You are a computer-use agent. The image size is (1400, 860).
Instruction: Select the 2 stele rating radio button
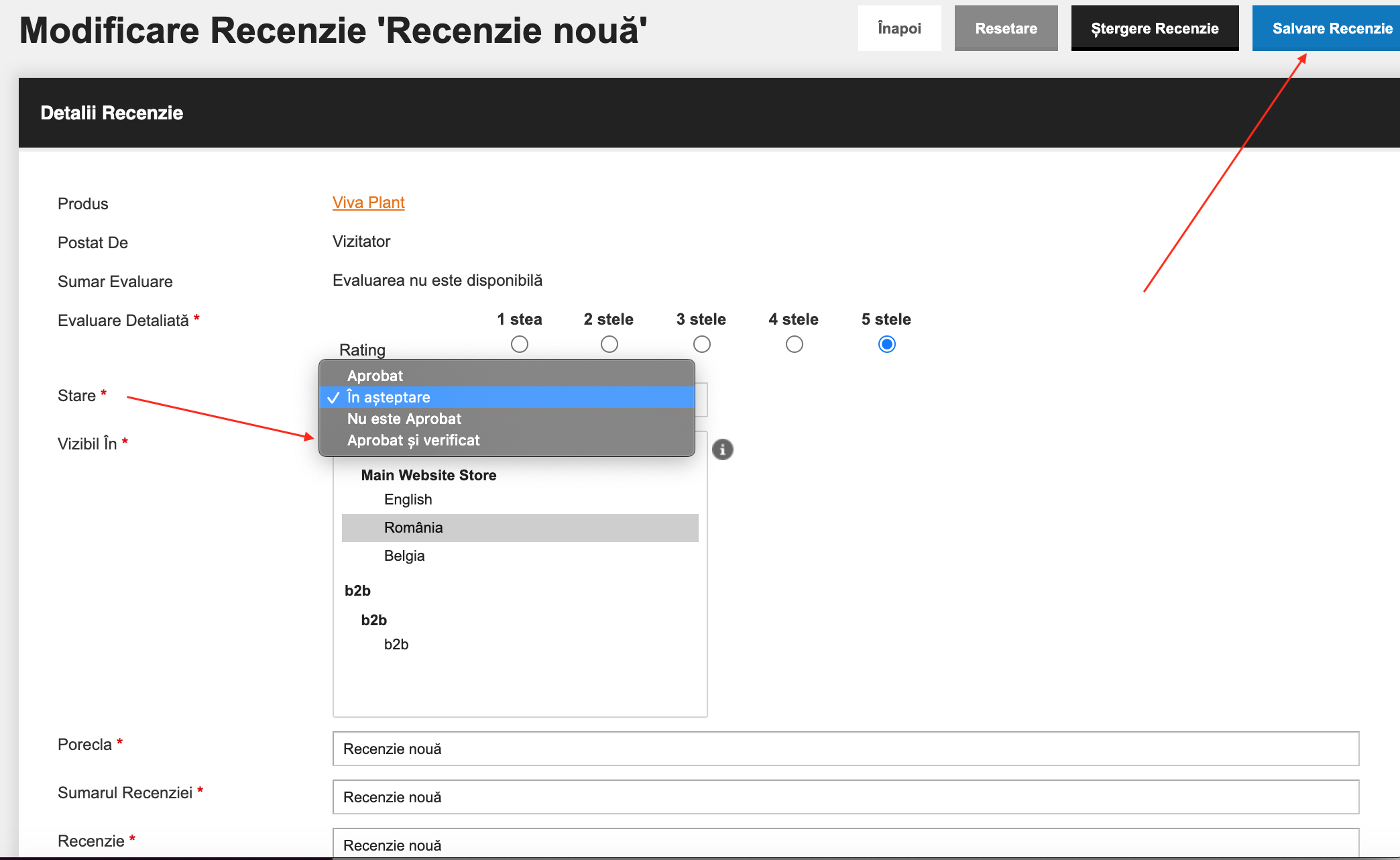609,344
